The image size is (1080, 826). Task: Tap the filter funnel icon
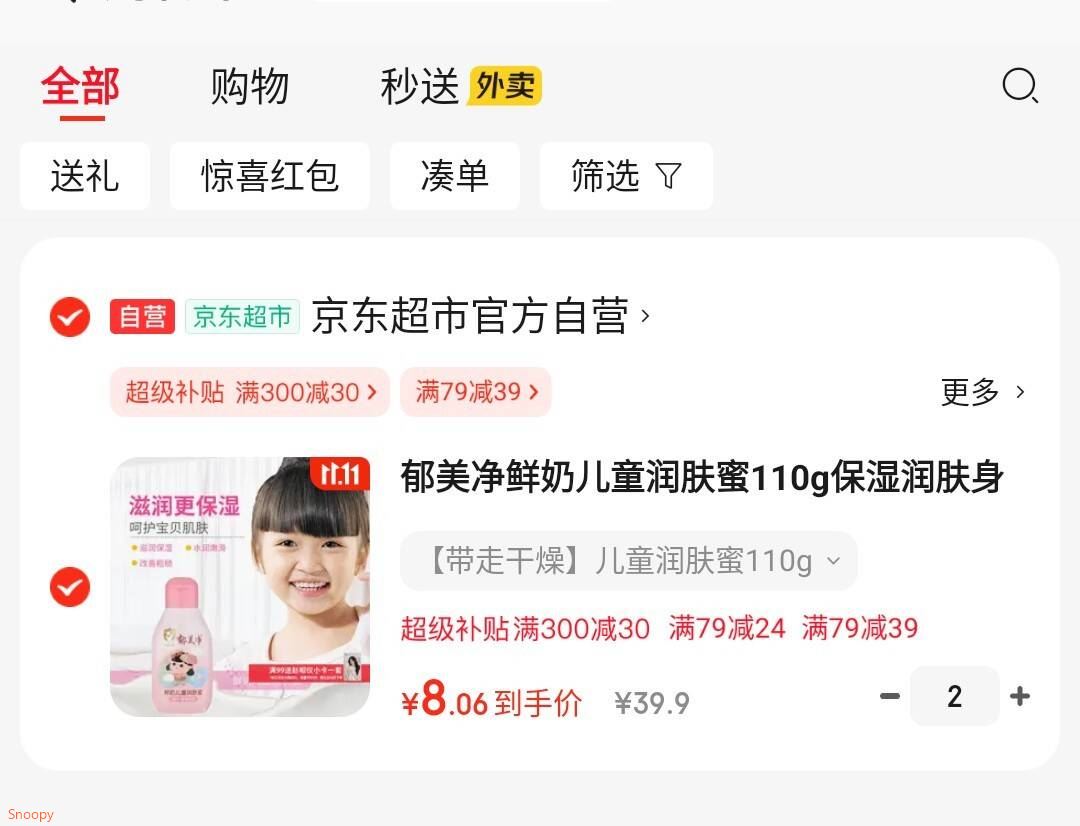pos(668,176)
